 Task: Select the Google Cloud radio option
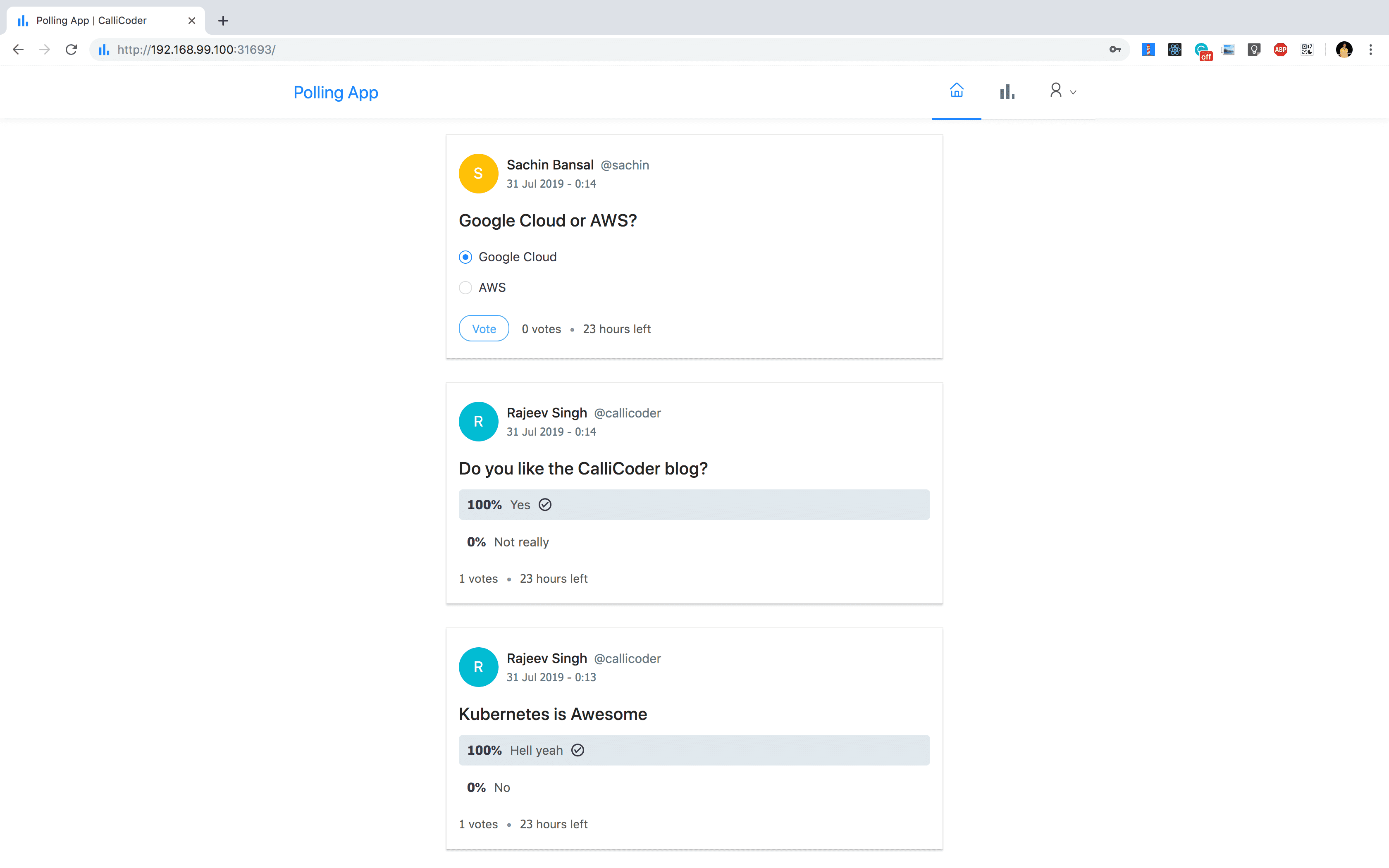465,257
